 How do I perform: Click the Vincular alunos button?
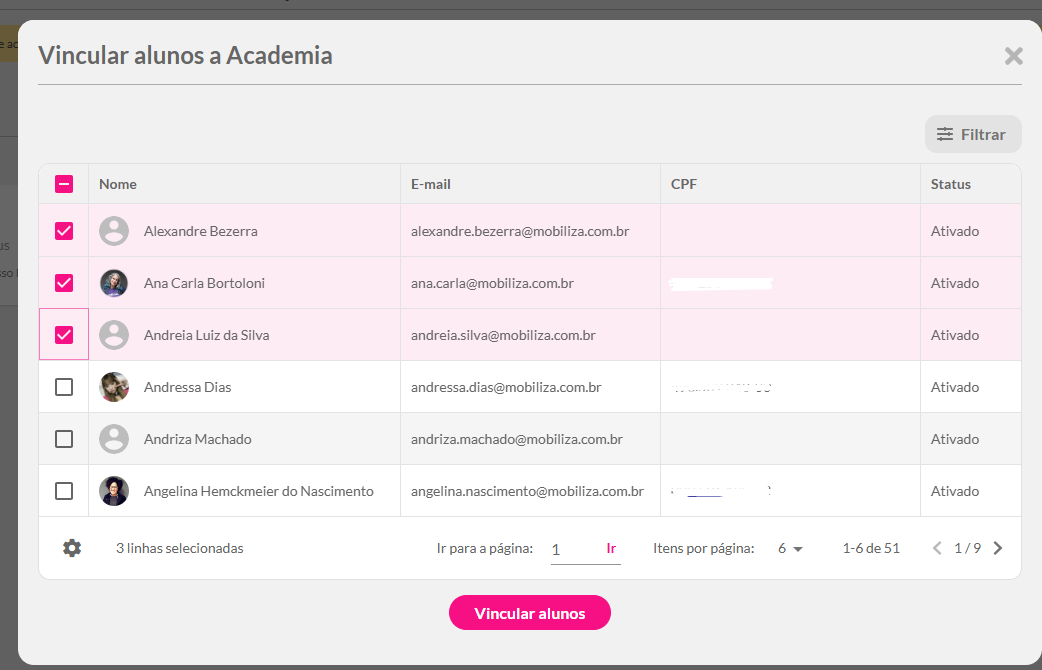(x=529, y=613)
